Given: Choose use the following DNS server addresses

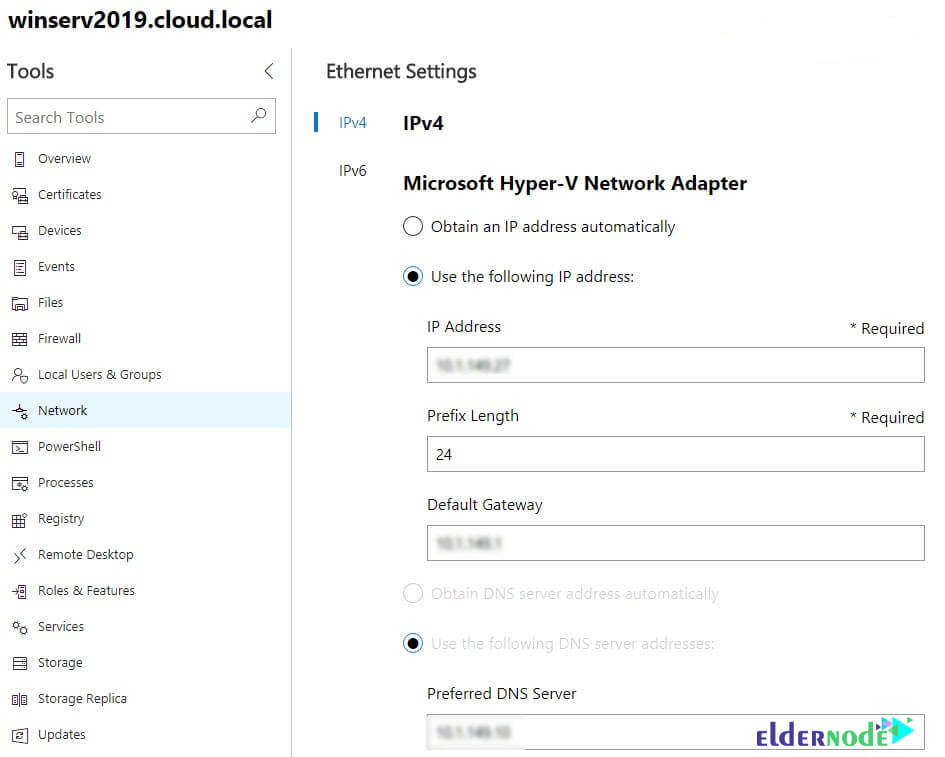Looking at the screenshot, I should click(413, 643).
